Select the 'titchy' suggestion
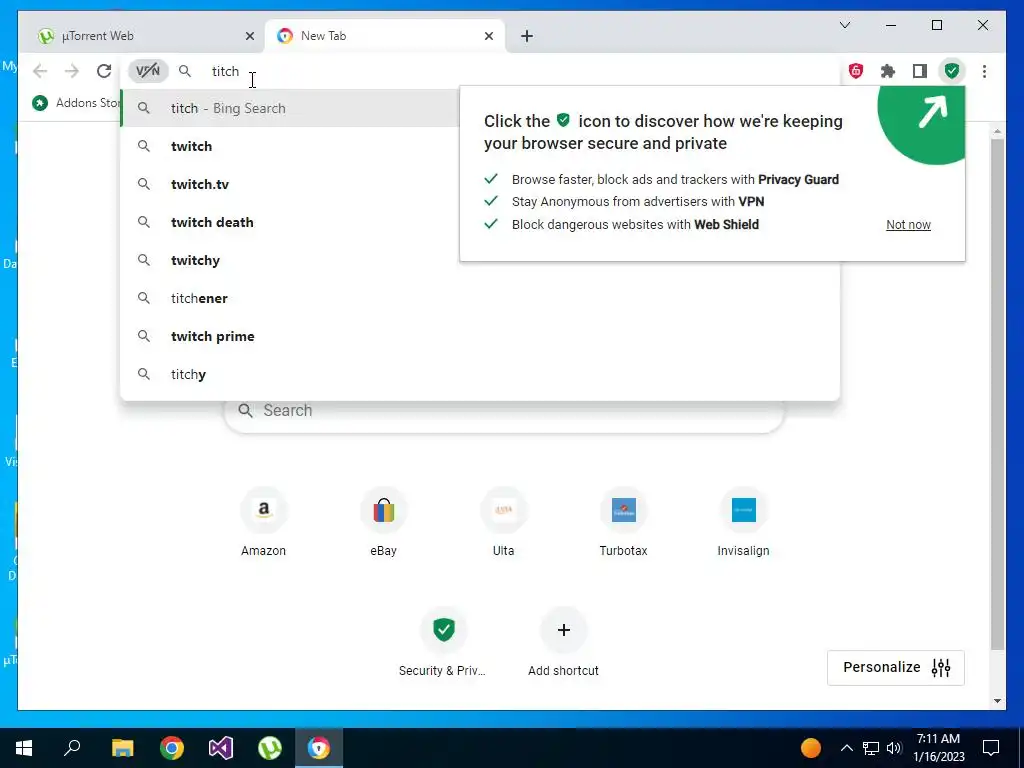The width and height of the screenshot is (1024, 768). coord(480,374)
